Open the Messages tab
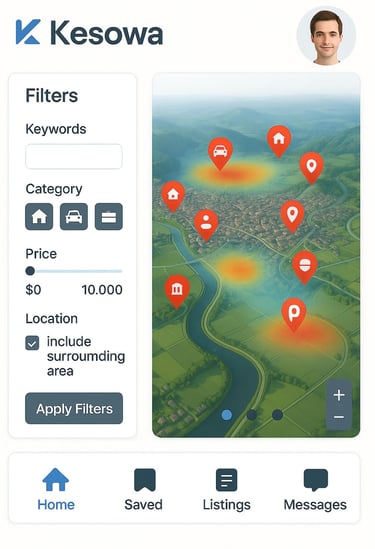 tap(315, 490)
